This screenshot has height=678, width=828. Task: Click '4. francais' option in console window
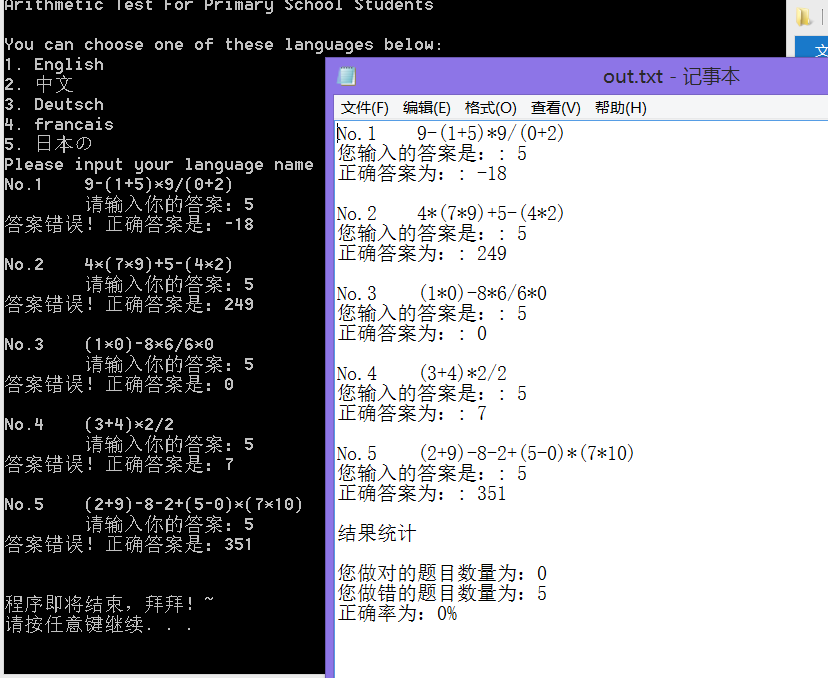click(x=59, y=125)
